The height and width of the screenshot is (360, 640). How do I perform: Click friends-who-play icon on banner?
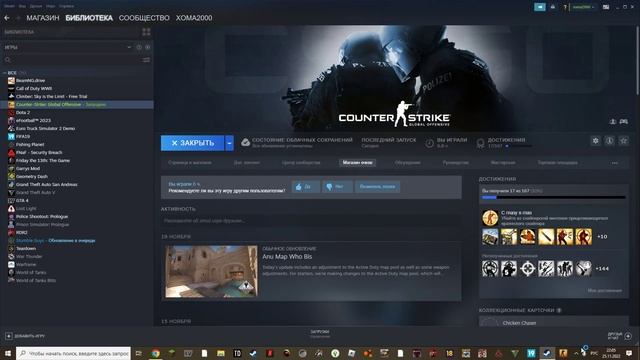click(613, 122)
